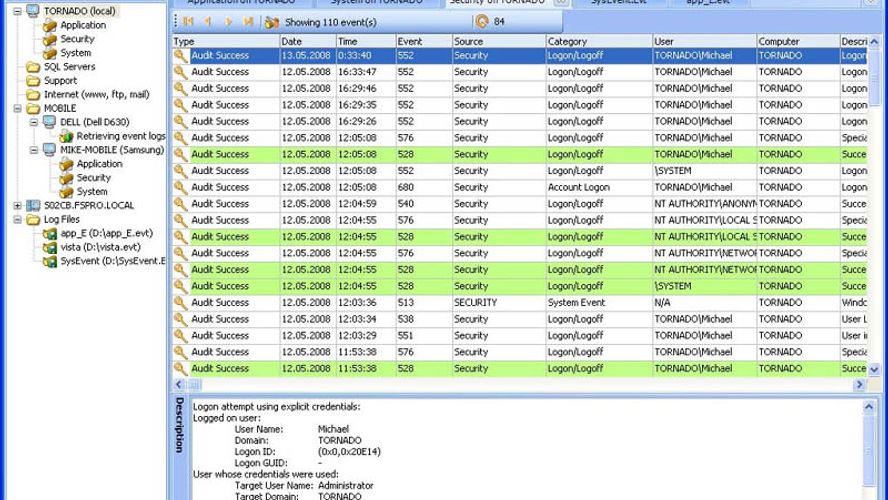Collapse the MIKE-MOBILE (Samsung) node
The image size is (888, 500).
(x=33, y=149)
